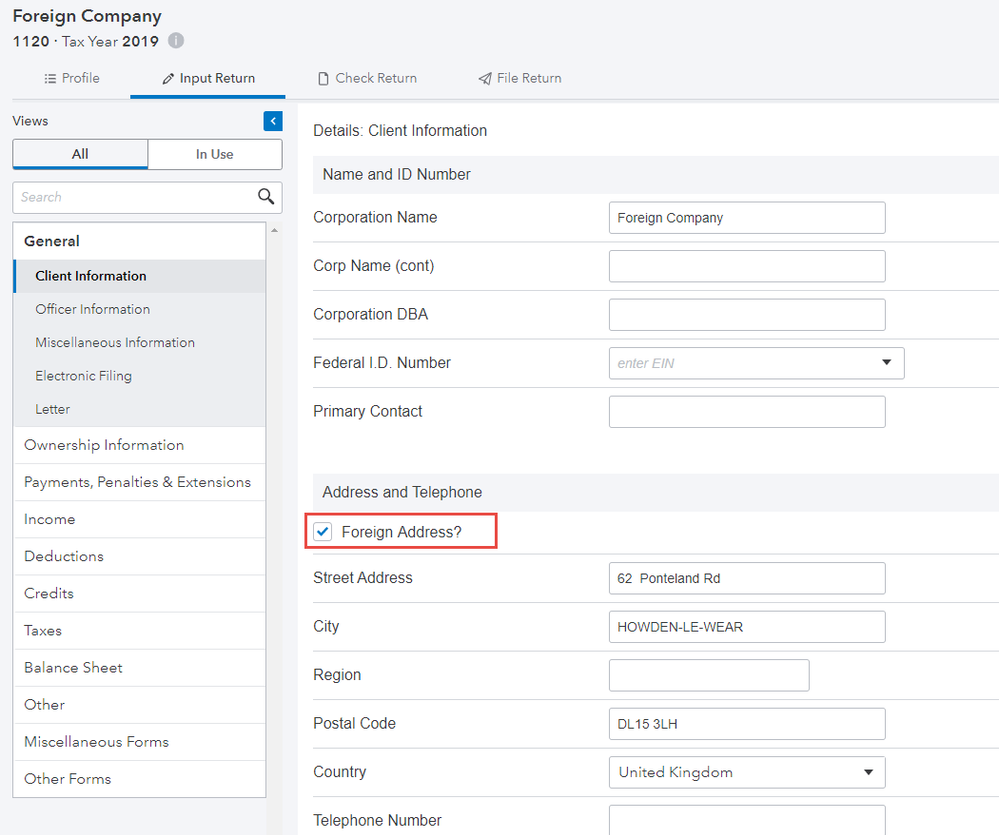Select the All views button
999x835 pixels.
tap(80, 154)
